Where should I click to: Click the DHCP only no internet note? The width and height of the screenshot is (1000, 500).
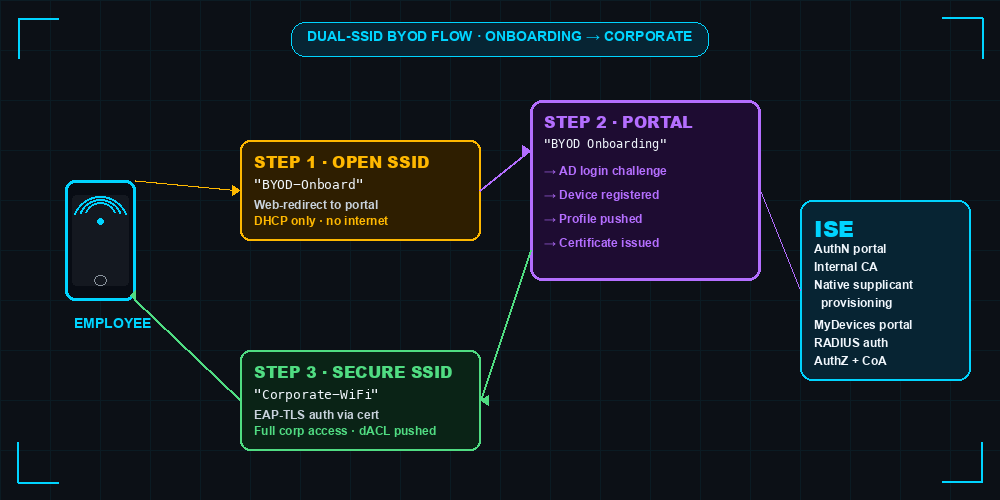321,221
